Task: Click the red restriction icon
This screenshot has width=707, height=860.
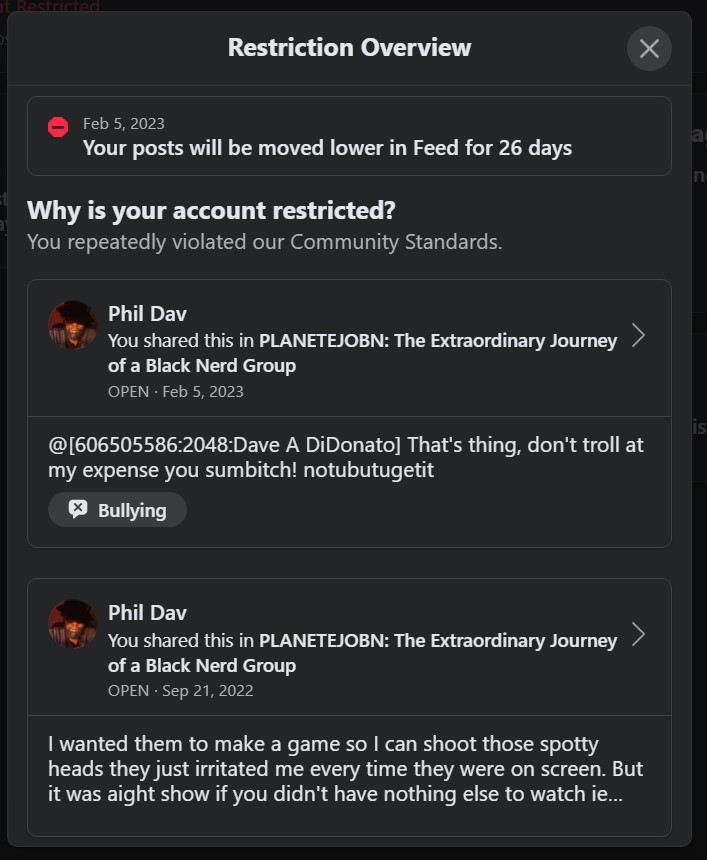Action: (58, 127)
